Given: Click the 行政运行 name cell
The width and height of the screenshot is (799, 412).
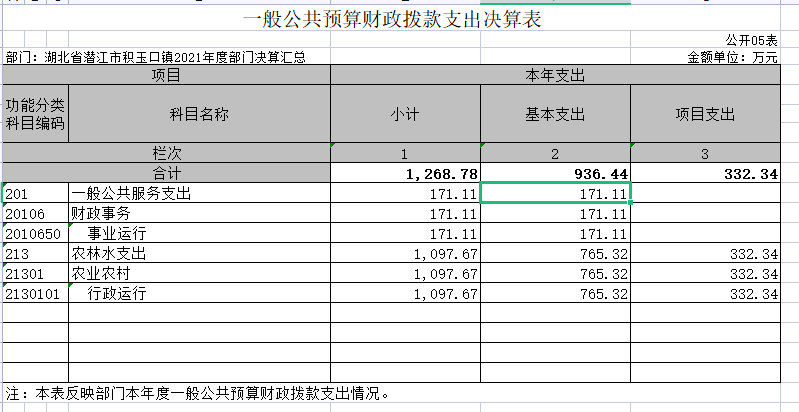Looking at the screenshot, I should [x=198, y=293].
